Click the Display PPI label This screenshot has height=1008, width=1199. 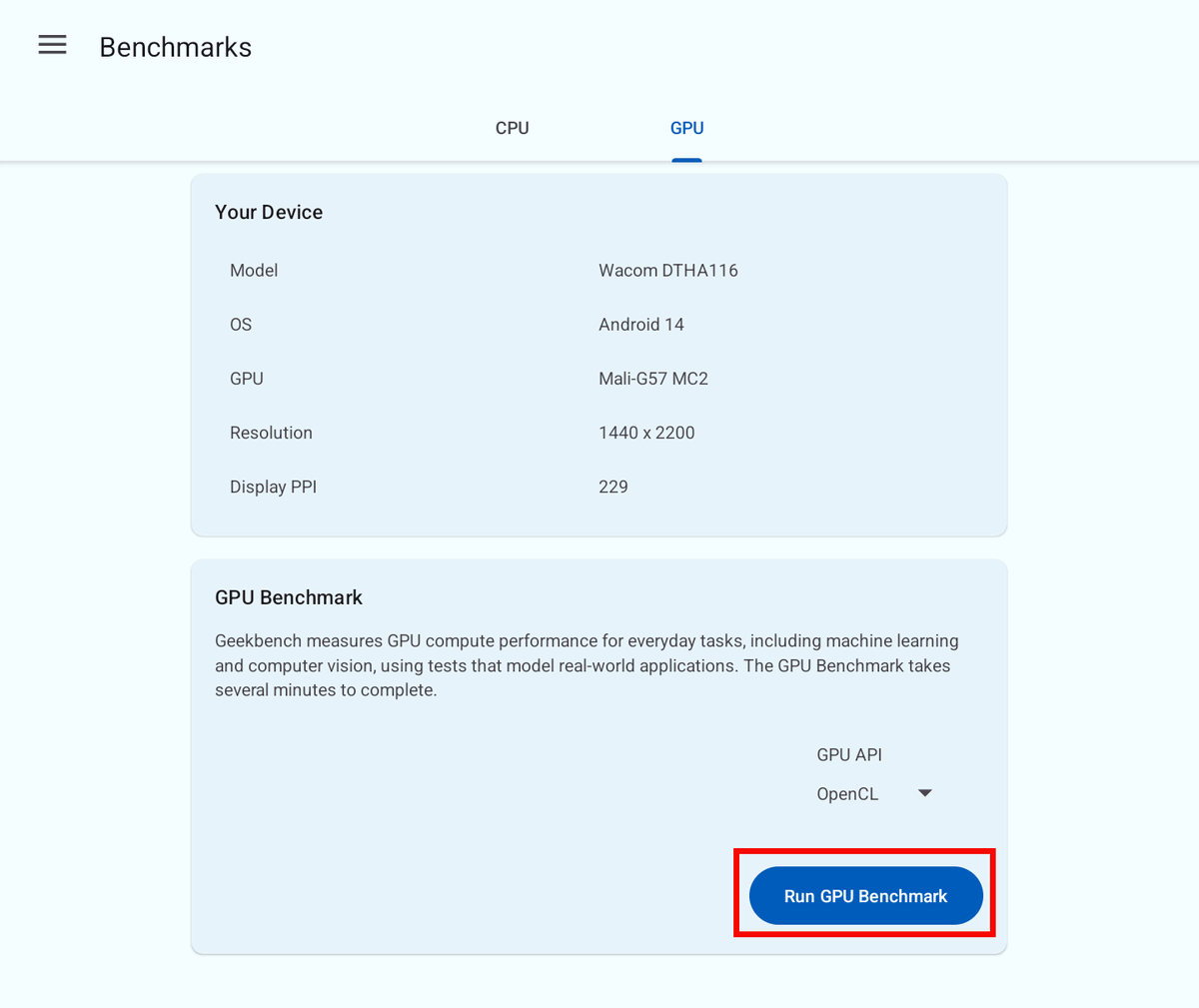[273, 487]
